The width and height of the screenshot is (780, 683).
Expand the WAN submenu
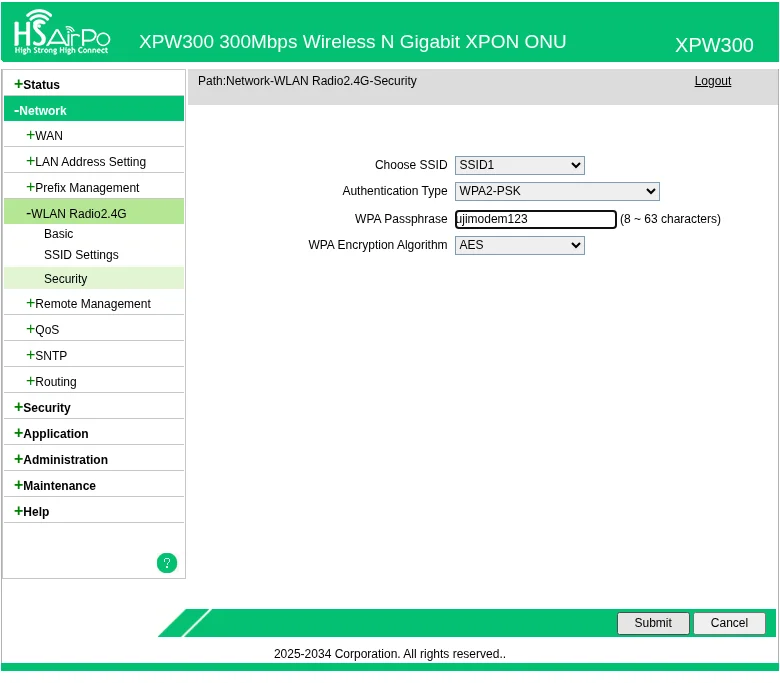pyautogui.click(x=44, y=136)
